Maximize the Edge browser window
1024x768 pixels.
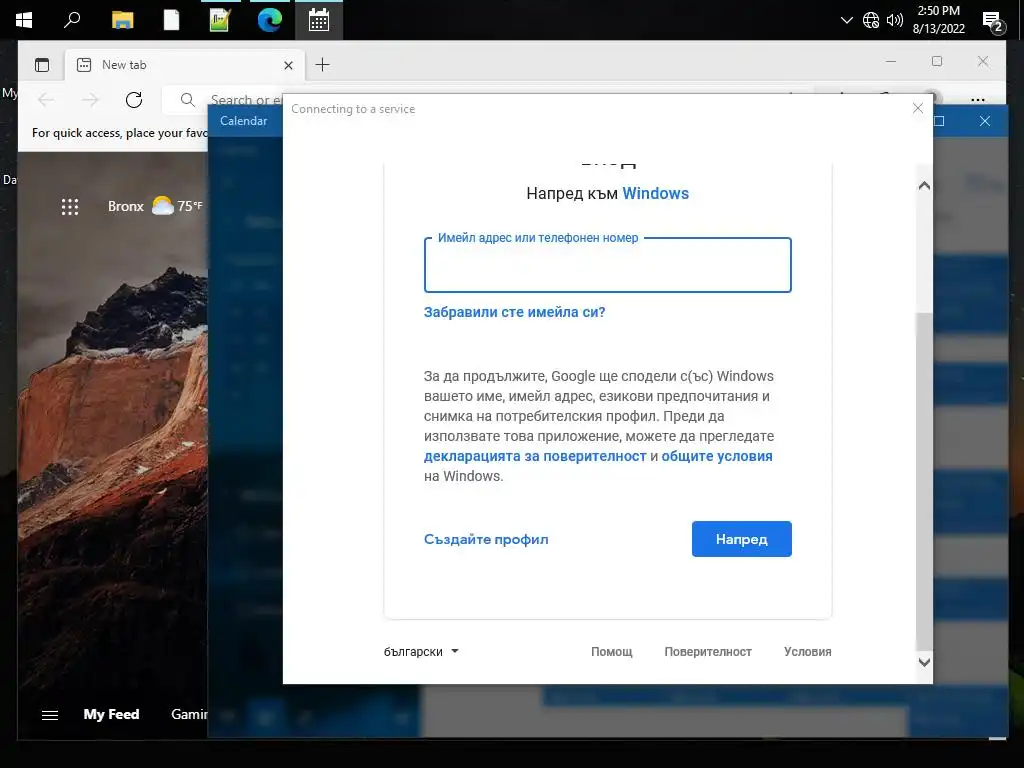(936, 61)
